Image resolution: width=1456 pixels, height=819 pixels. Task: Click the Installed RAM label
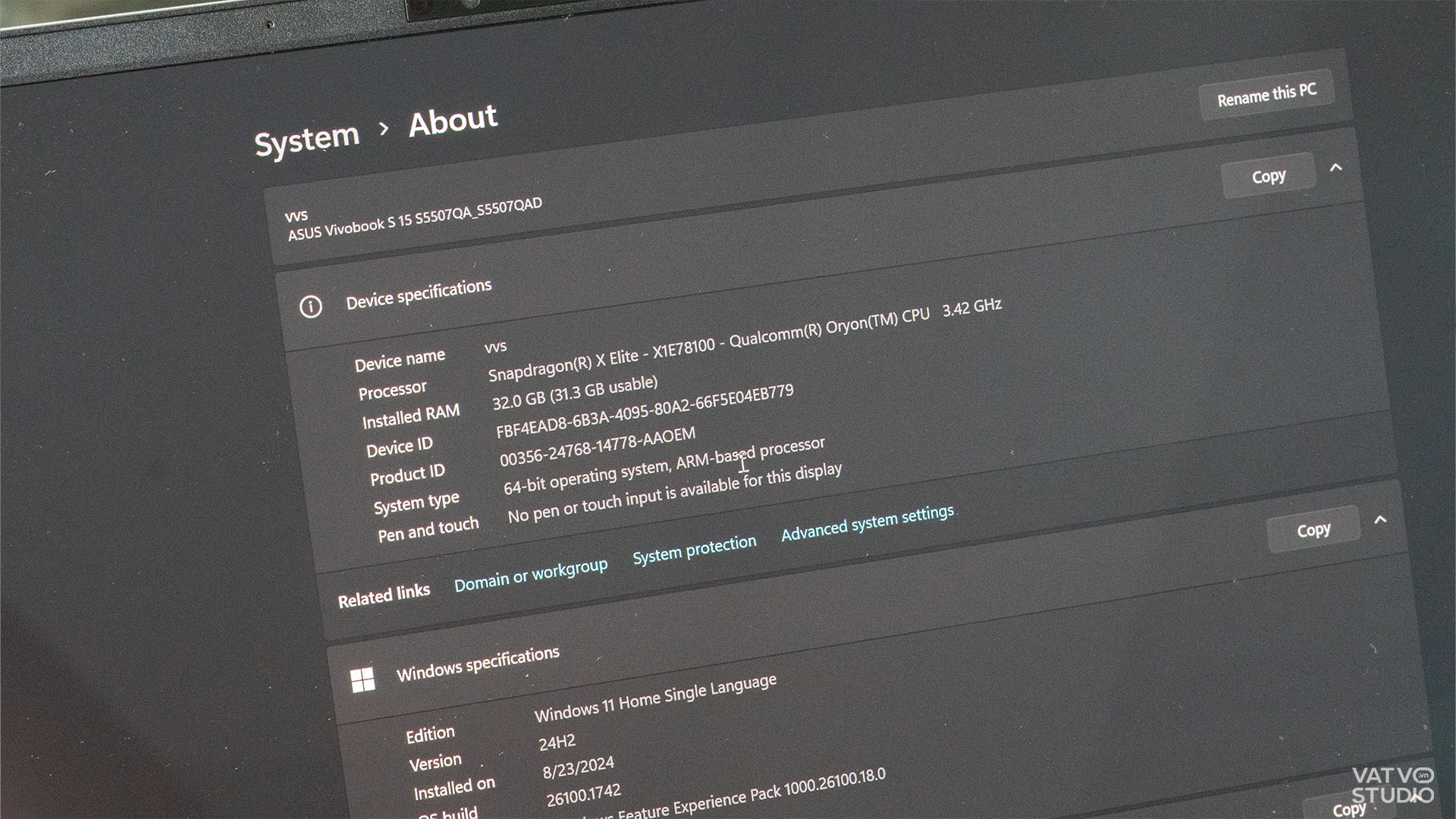(411, 416)
